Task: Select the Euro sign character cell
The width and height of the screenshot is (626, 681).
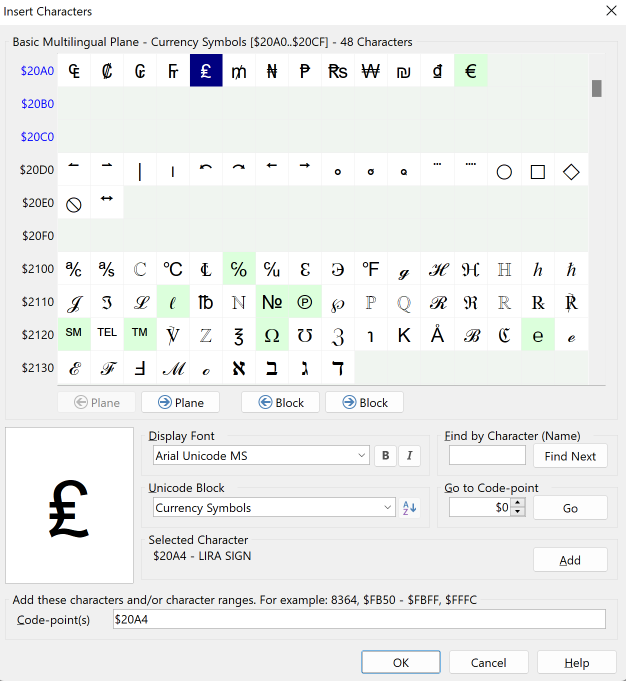Action: [x=471, y=71]
